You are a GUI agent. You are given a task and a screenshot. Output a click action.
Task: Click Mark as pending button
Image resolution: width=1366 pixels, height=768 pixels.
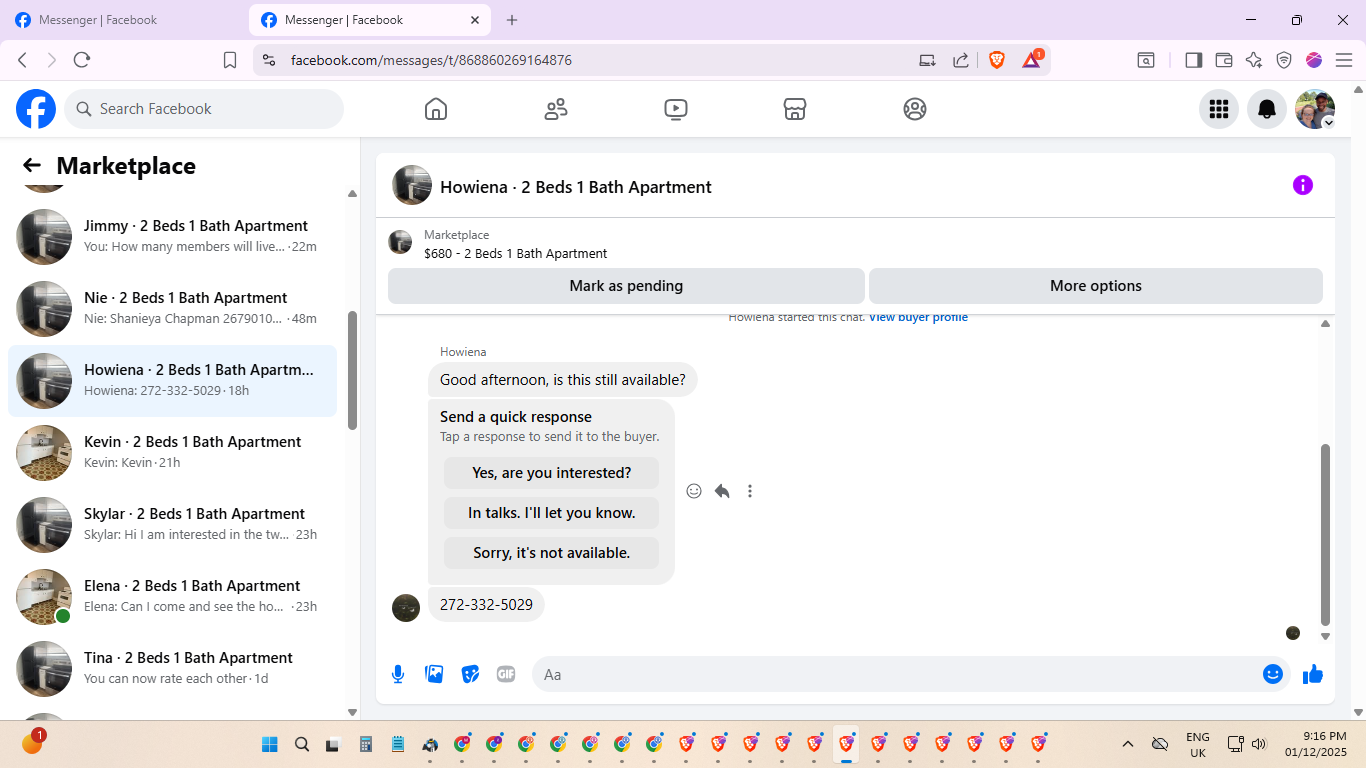click(x=626, y=286)
